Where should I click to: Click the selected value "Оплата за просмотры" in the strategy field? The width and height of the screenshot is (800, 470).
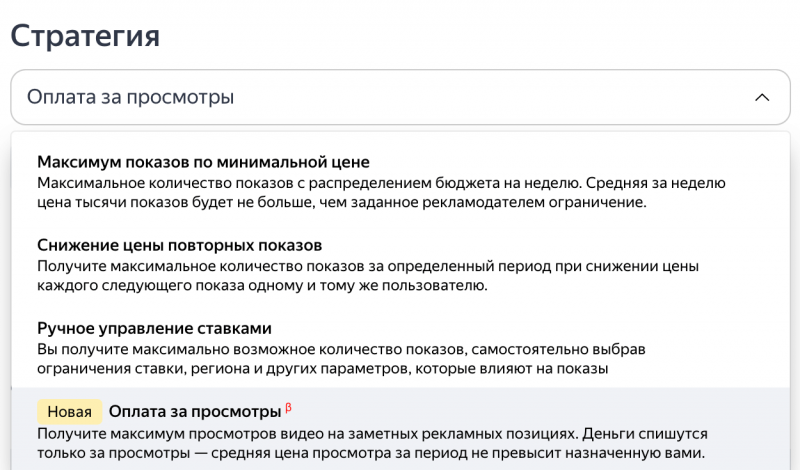point(130,97)
